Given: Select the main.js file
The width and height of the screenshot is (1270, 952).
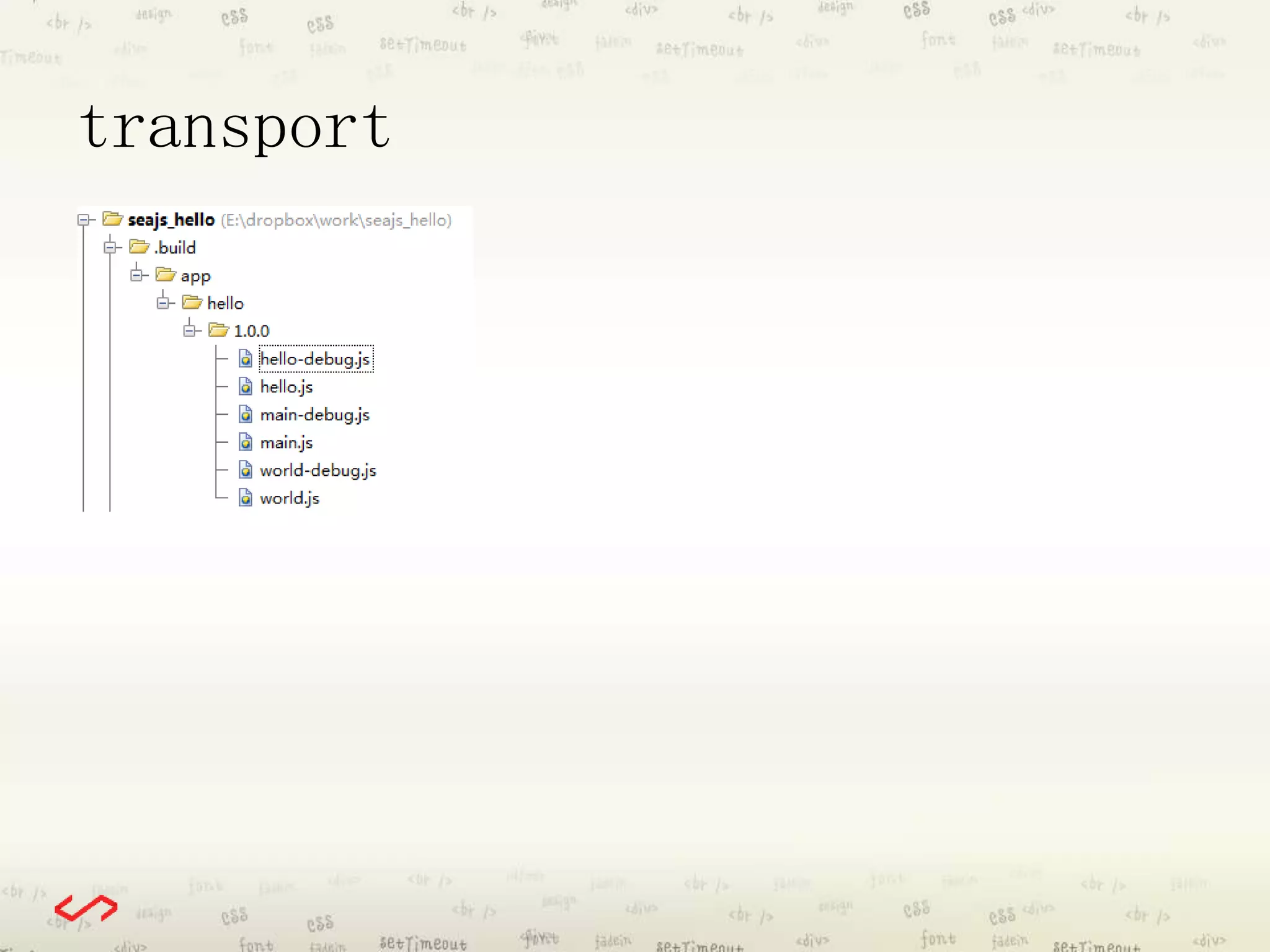Looking at the screenshot, I should coord(286,443).
